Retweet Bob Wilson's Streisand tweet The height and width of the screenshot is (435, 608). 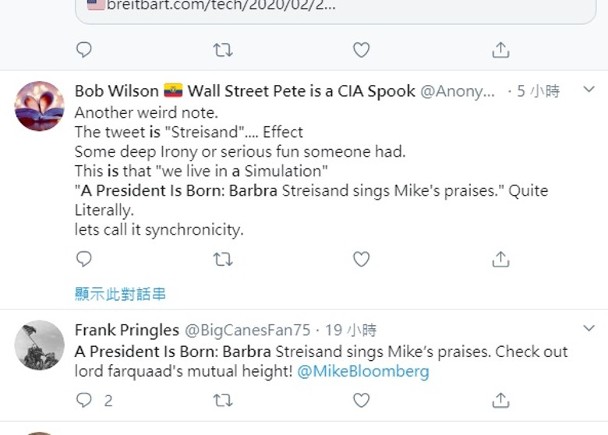(x=223, y=259)
